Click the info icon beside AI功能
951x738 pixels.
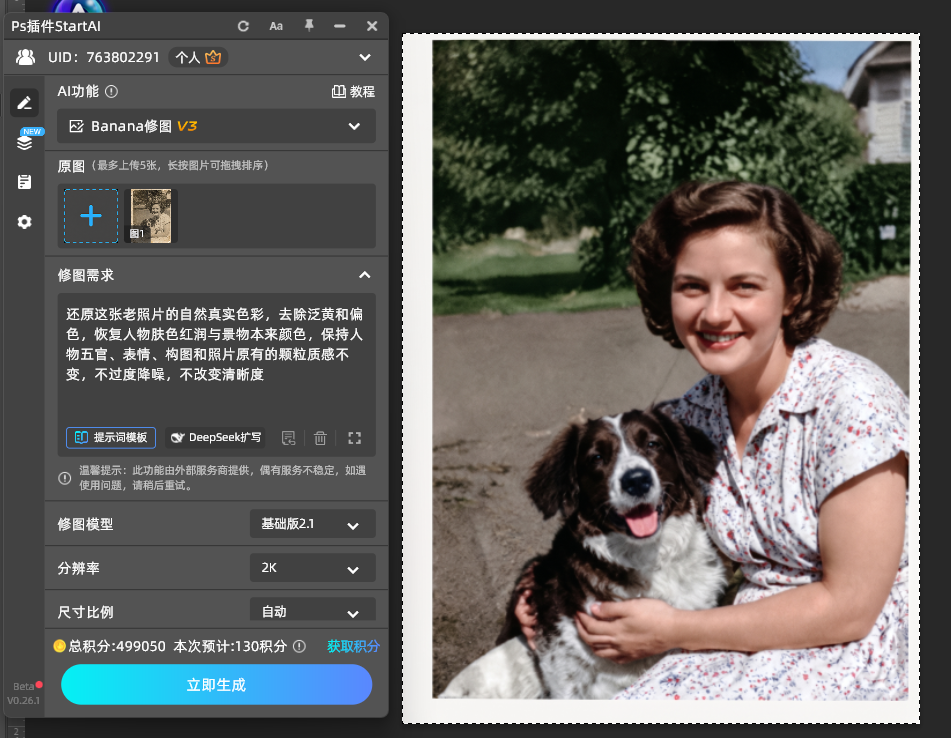[112, 92]
